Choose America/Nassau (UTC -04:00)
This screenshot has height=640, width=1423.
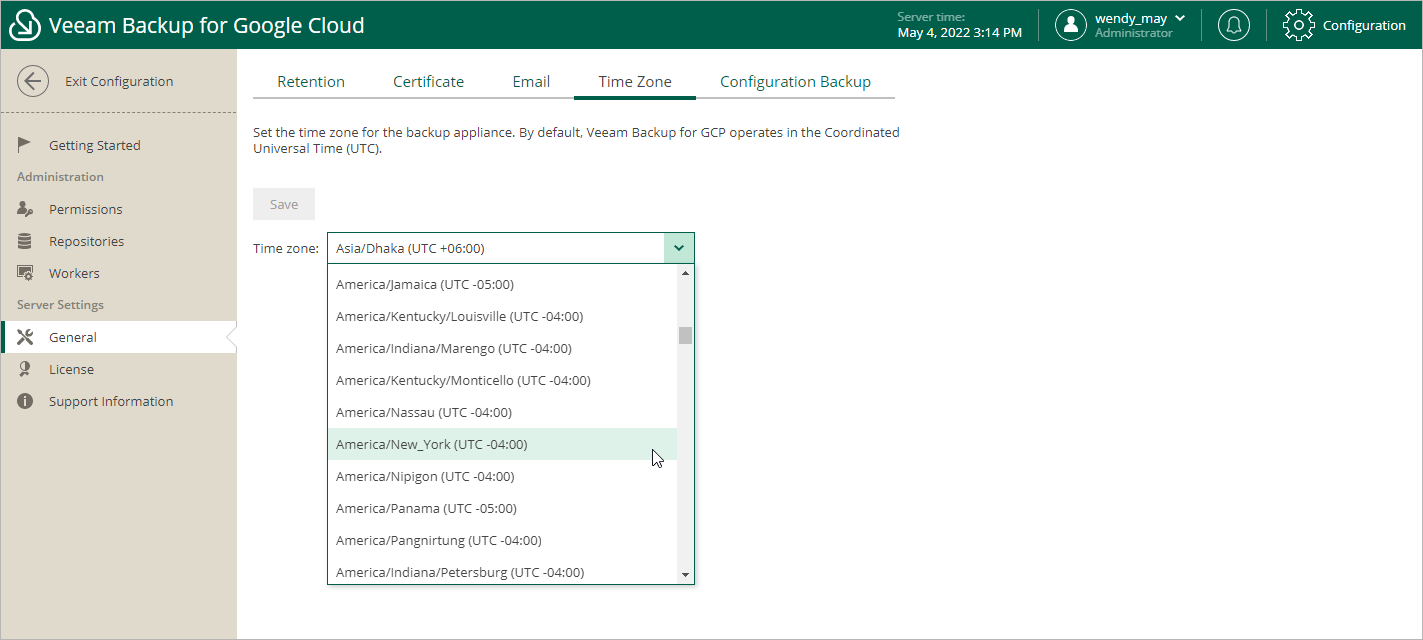coord(502,412)
